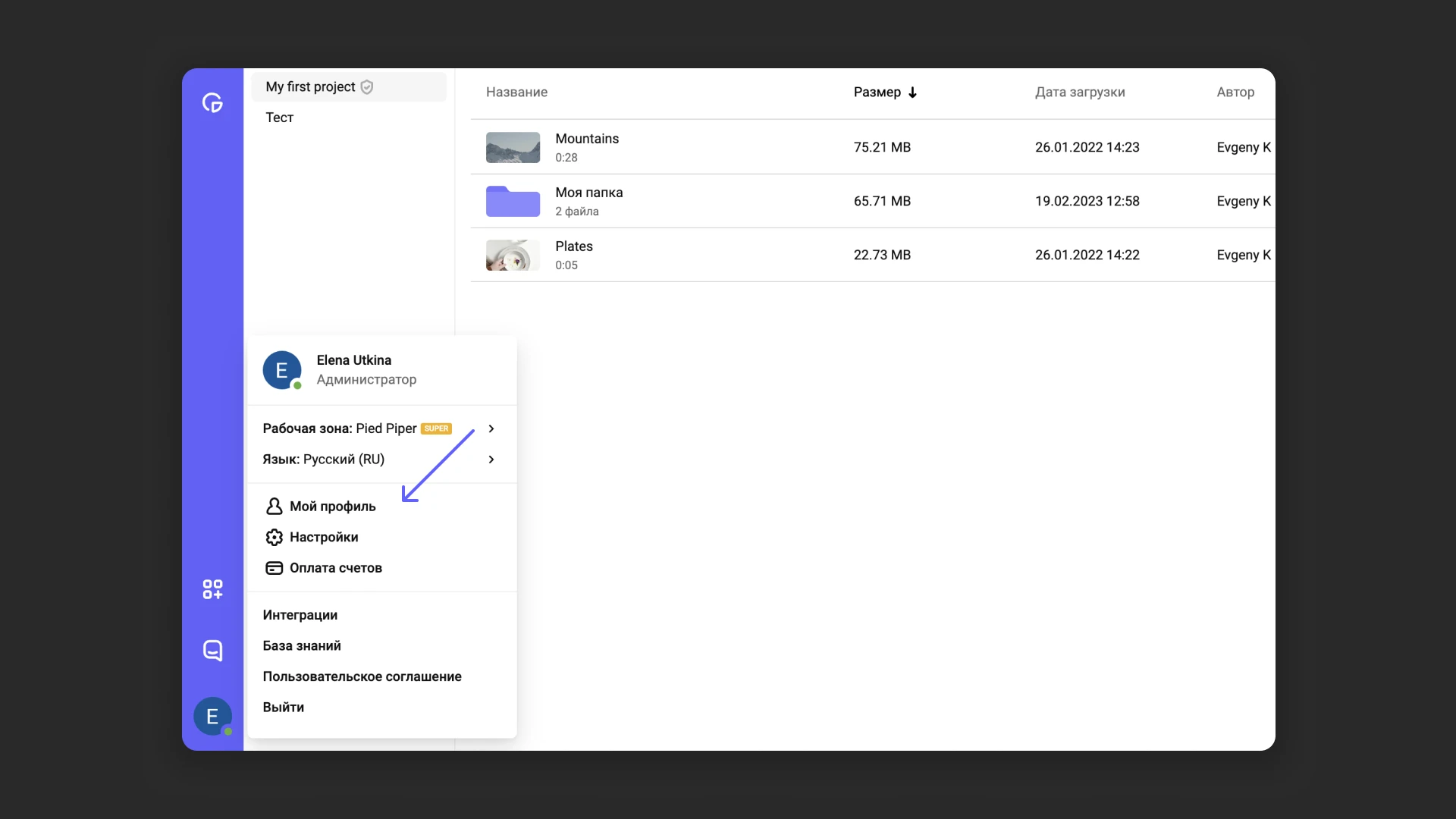Click the app logo in sidebar
This screenshot has height=819, width=1456.
pos(212,102)
